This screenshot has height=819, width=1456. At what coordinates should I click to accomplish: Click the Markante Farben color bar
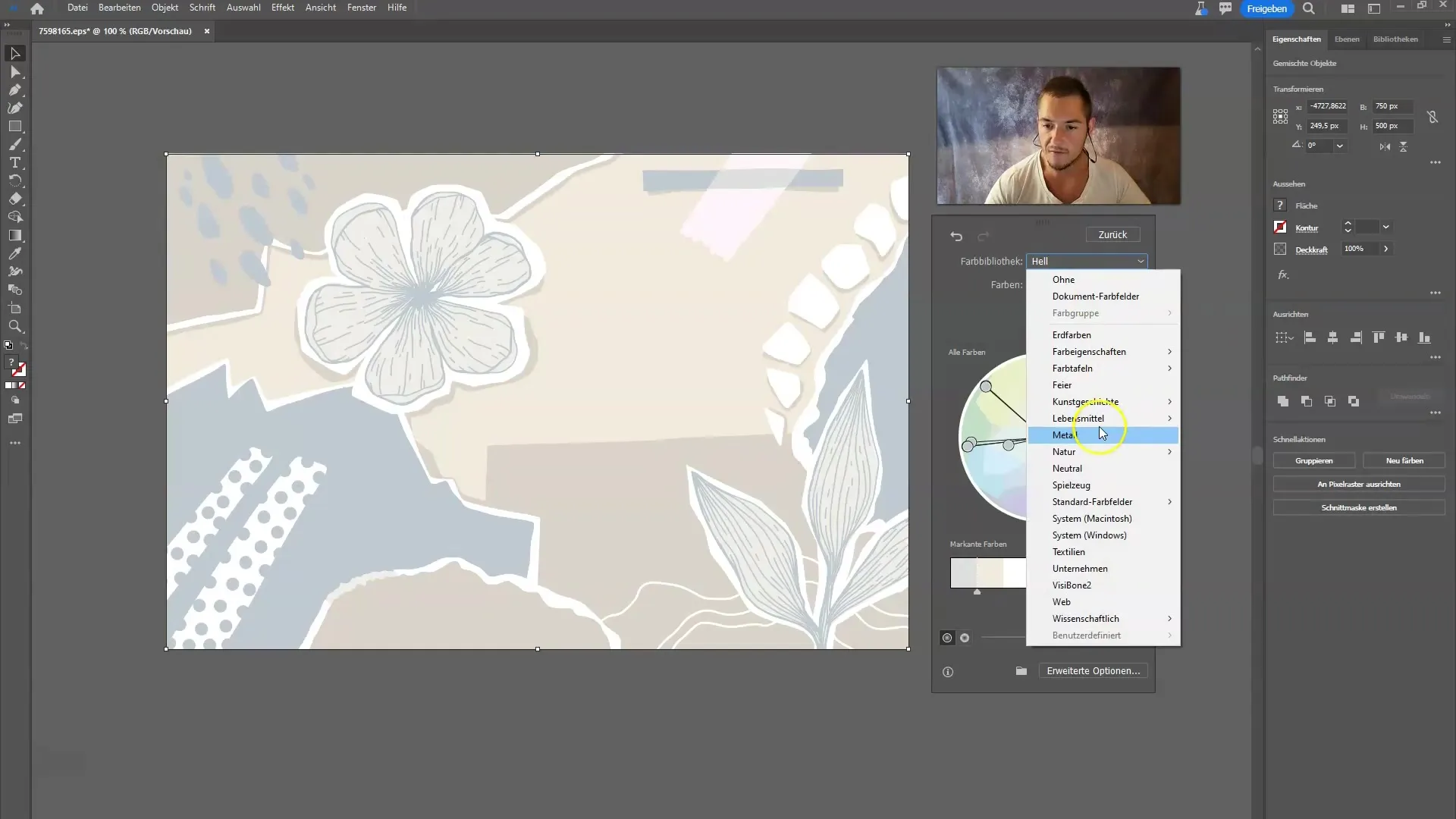[x=988, y=573]
